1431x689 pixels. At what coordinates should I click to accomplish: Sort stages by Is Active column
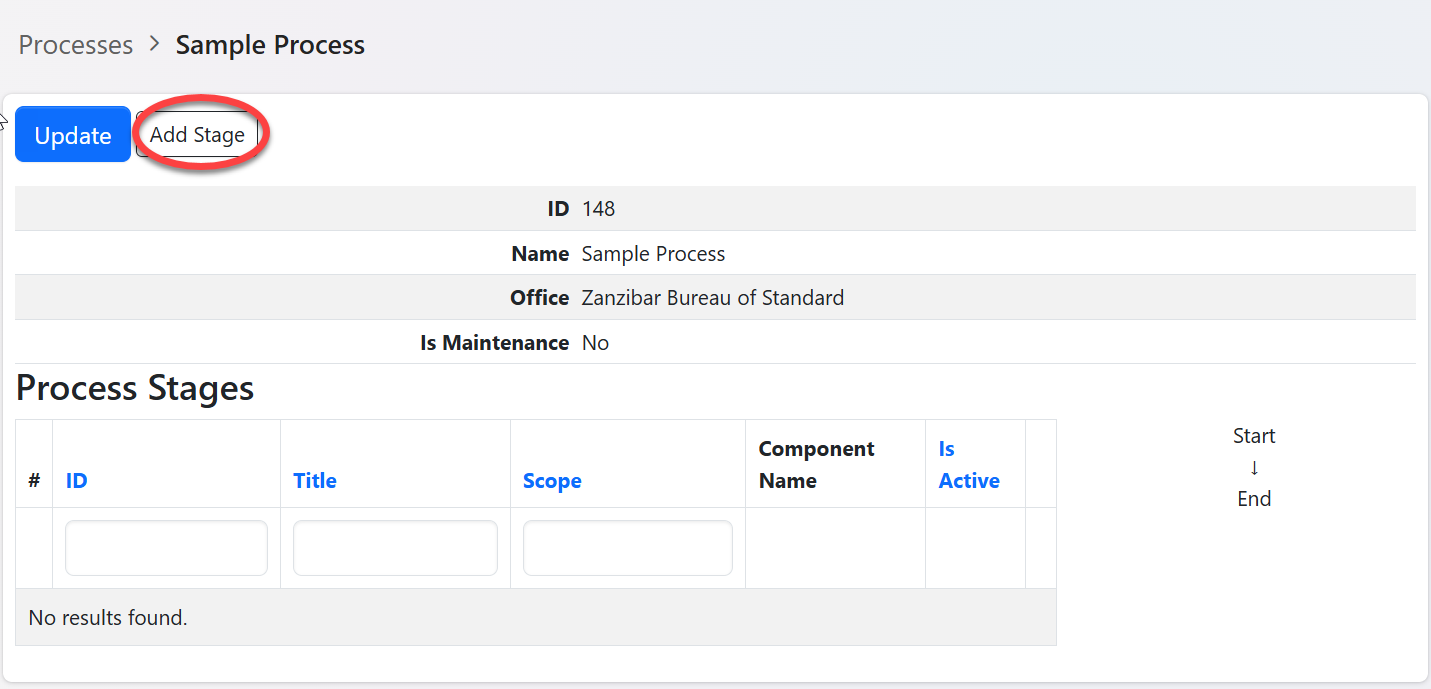point(968,465)
